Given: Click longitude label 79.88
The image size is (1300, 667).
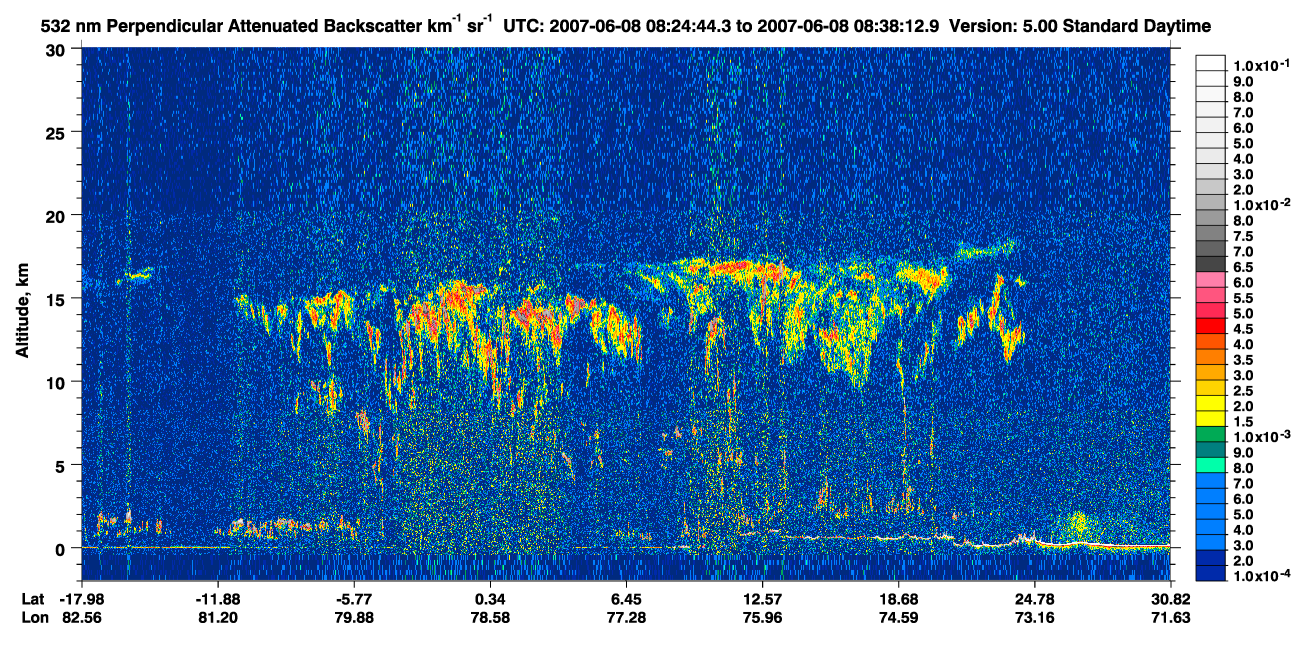Looking at the screenshot, I should pos(354,618).
